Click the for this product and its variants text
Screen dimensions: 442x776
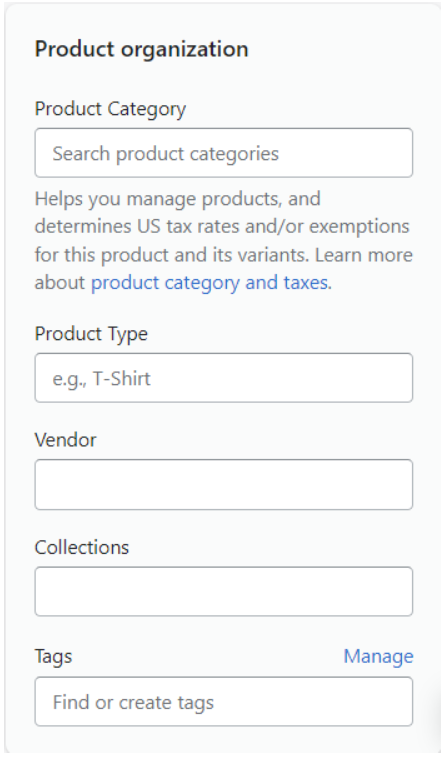pyautogui.click(x=172, y=255)
